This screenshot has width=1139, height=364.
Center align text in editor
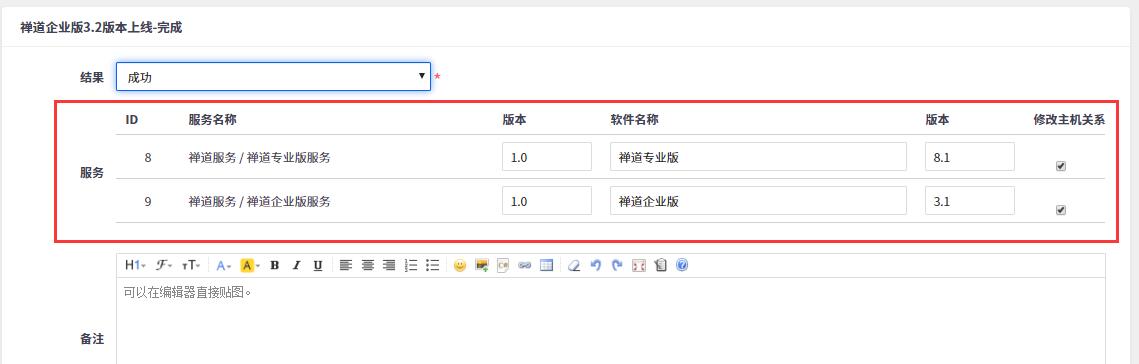[x=368, y=266]
